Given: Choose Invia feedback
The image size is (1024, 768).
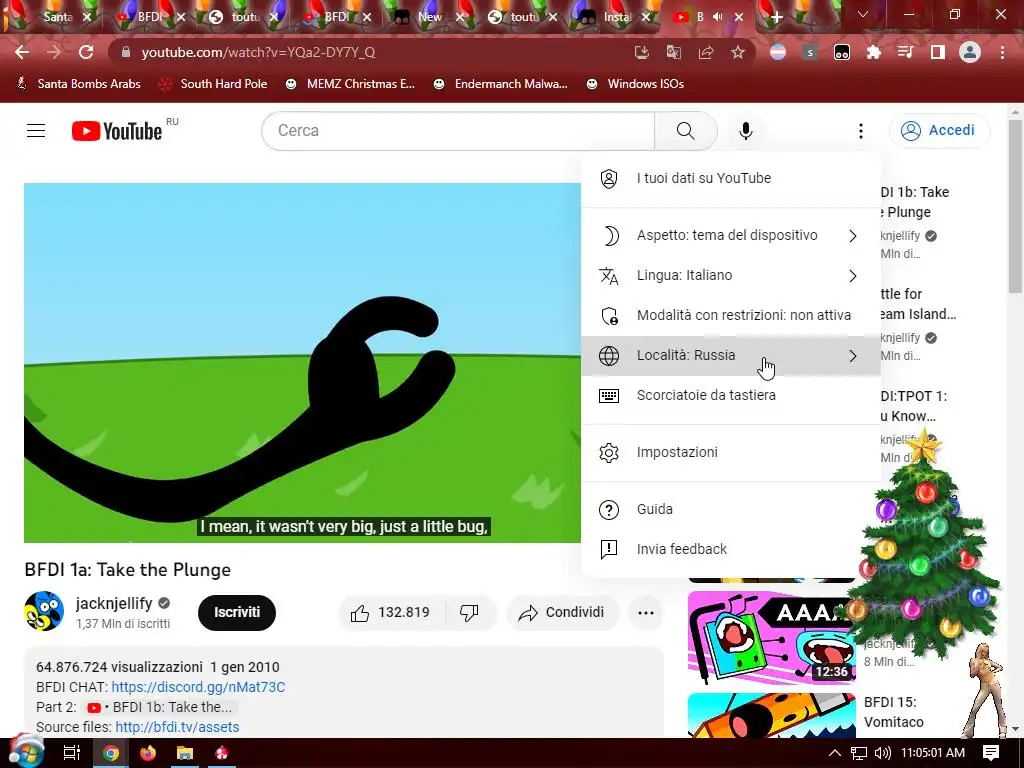Looking at the screenshot, I should [x=731, y=549].
